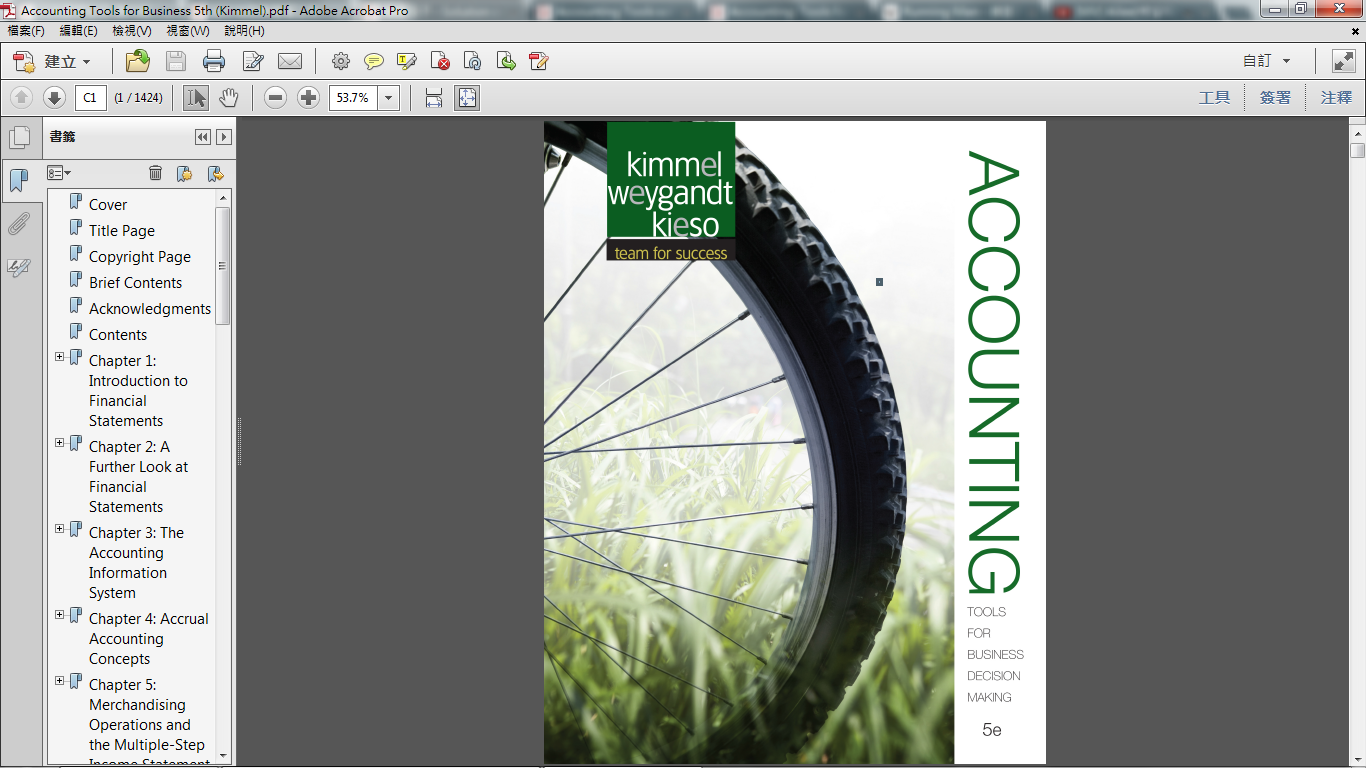Screen dimensions: 1366x768
Task: Open the 注釋 comment pane
Action: (1336, 97)
